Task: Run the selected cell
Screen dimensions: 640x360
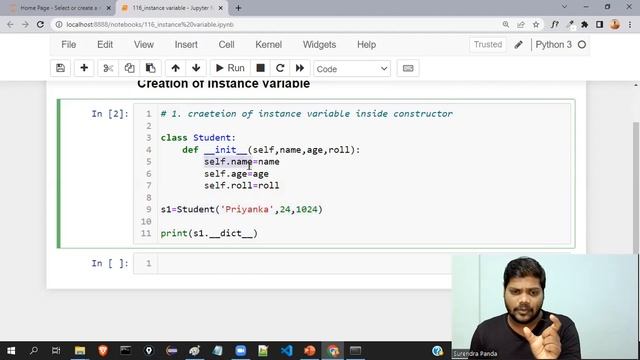Action: coord(230,68)
